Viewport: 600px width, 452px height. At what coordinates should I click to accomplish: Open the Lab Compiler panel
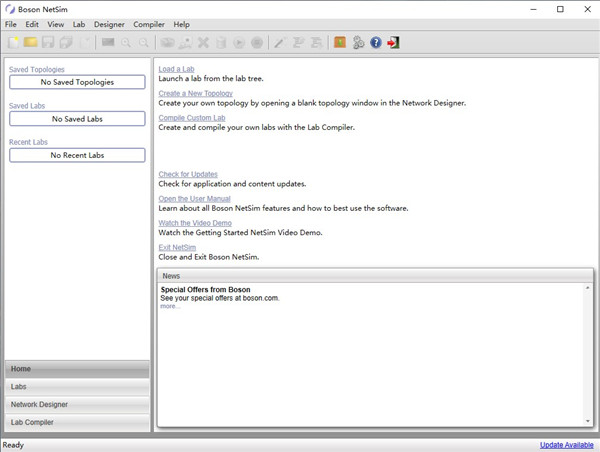point(77,423)
